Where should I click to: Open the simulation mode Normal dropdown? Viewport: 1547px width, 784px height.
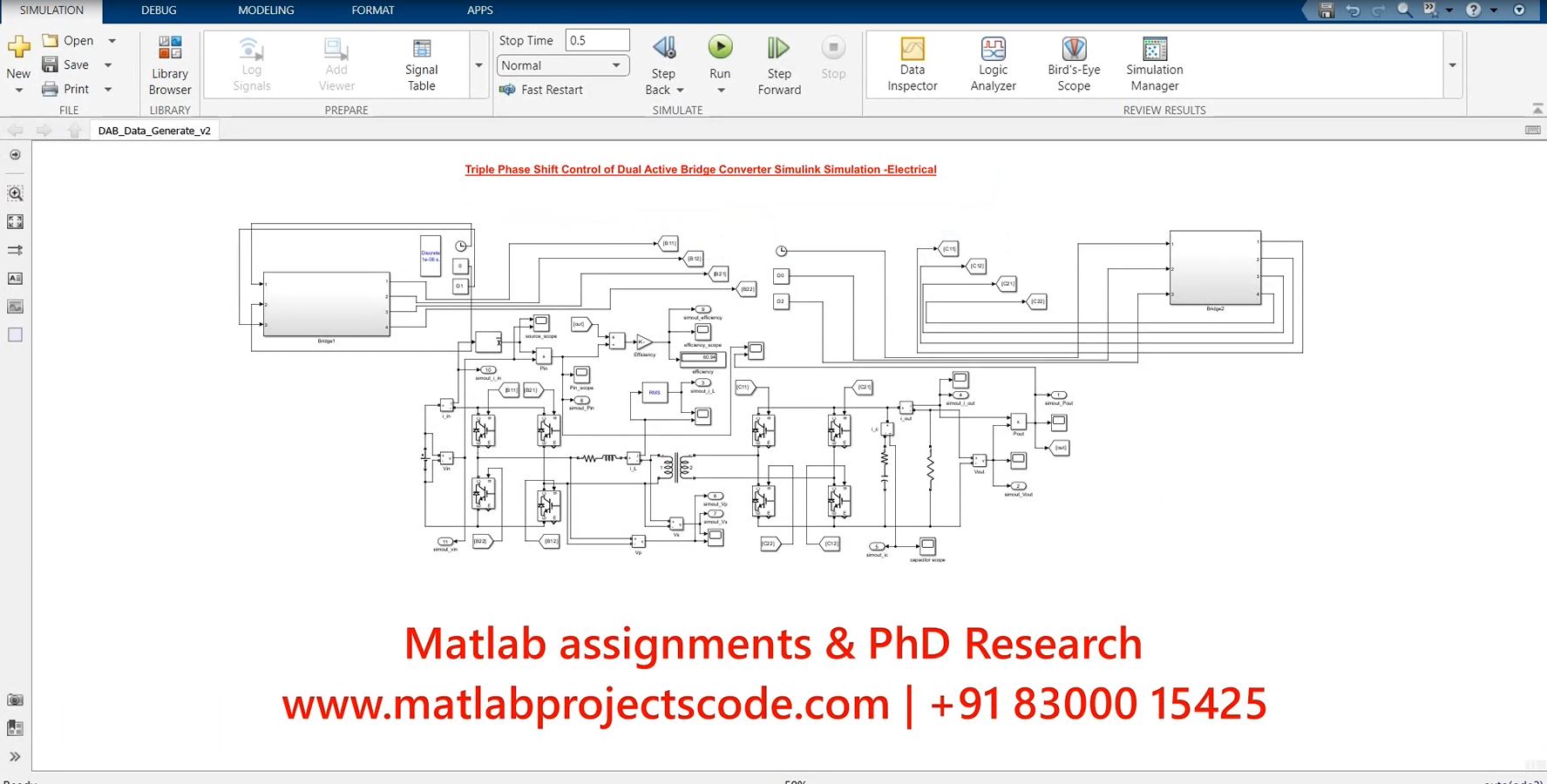[x=562, y=65]
